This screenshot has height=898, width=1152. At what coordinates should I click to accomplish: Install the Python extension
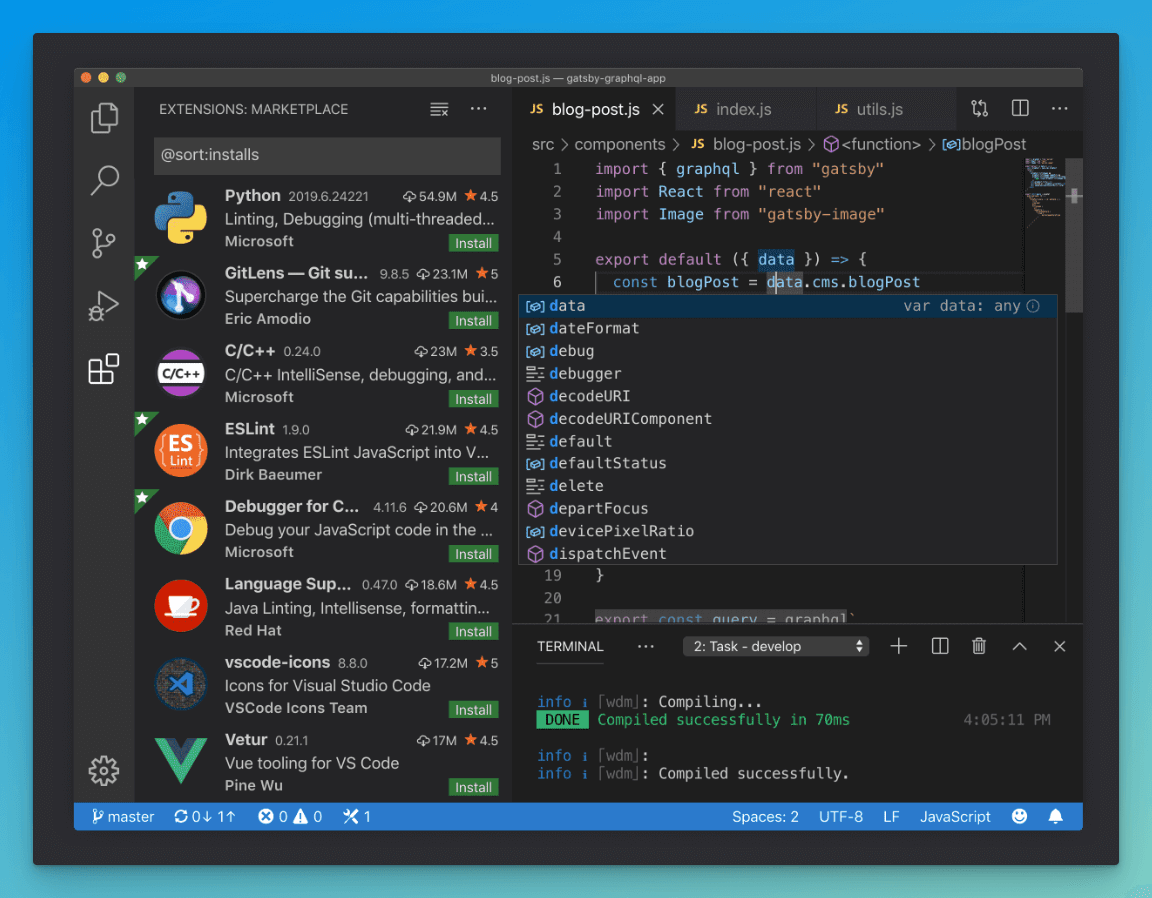tap(473, 243)
